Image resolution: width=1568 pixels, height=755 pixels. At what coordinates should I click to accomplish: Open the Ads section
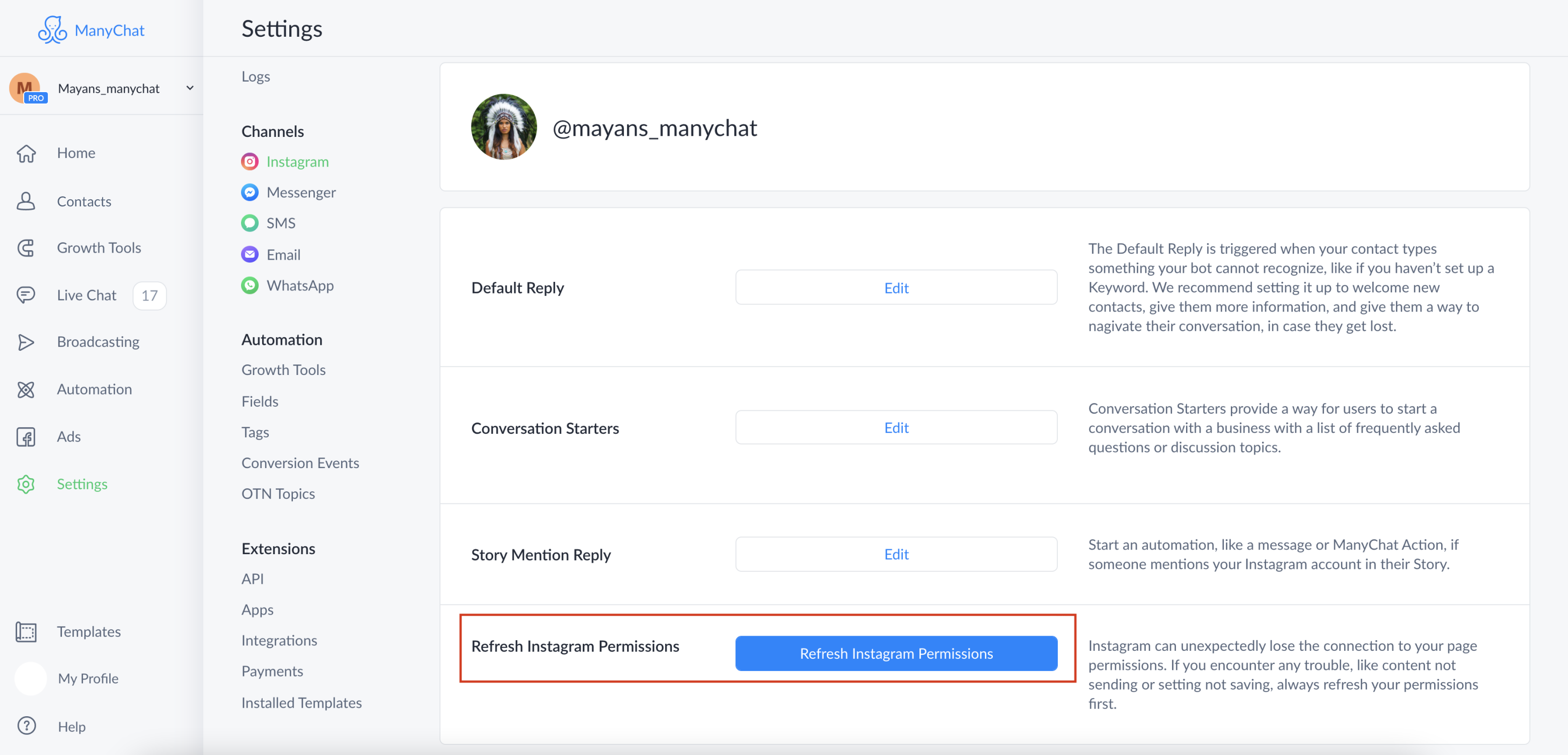coord(69,436)
